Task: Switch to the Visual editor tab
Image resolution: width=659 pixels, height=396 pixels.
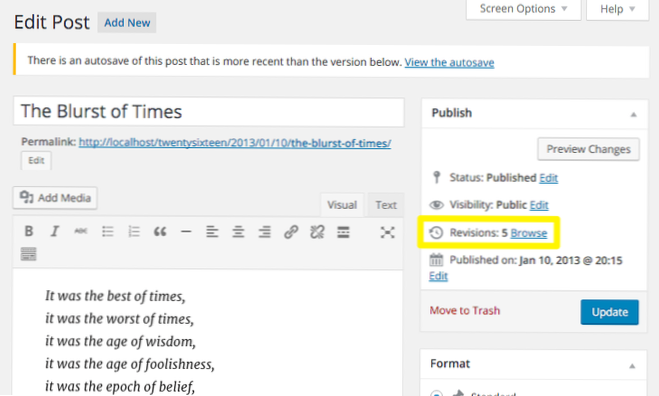Action: pyautogui.click(x=342, y=205)
